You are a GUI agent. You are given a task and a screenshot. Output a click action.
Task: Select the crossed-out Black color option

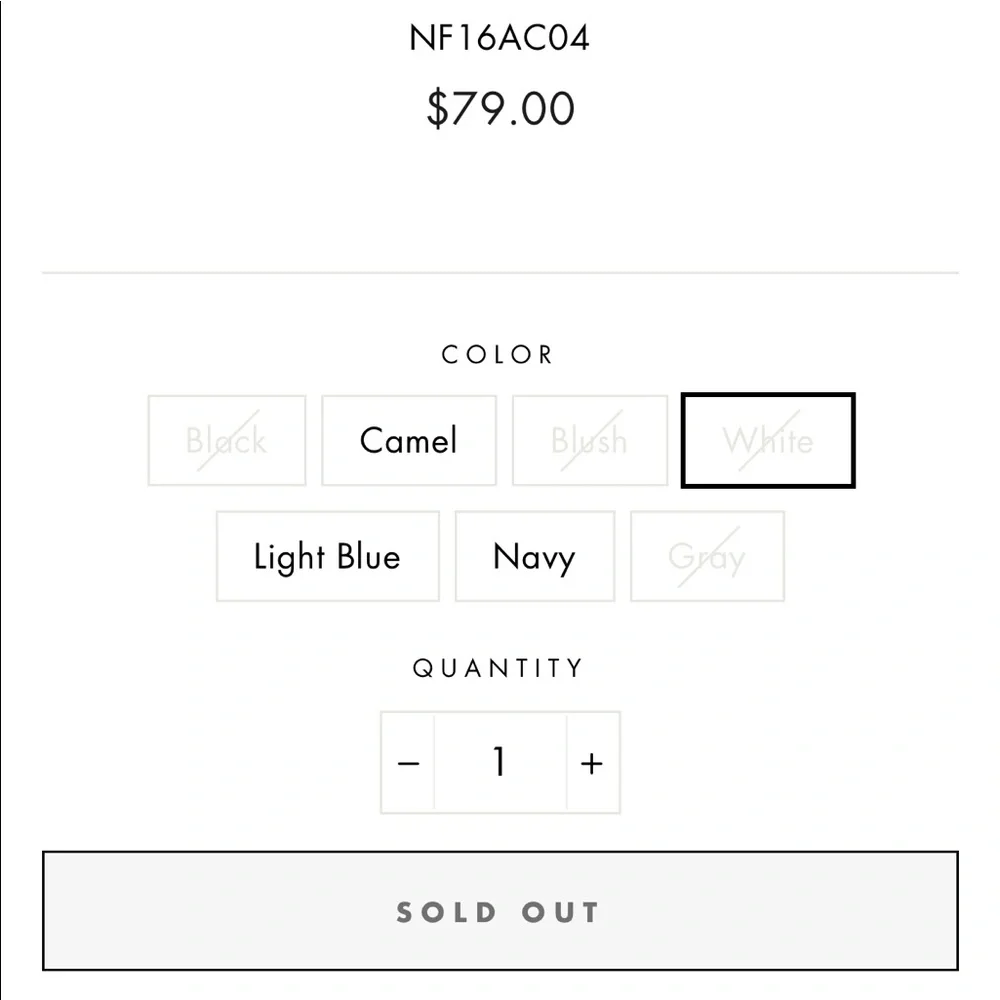pyautogui.click(x=227, y=440)
